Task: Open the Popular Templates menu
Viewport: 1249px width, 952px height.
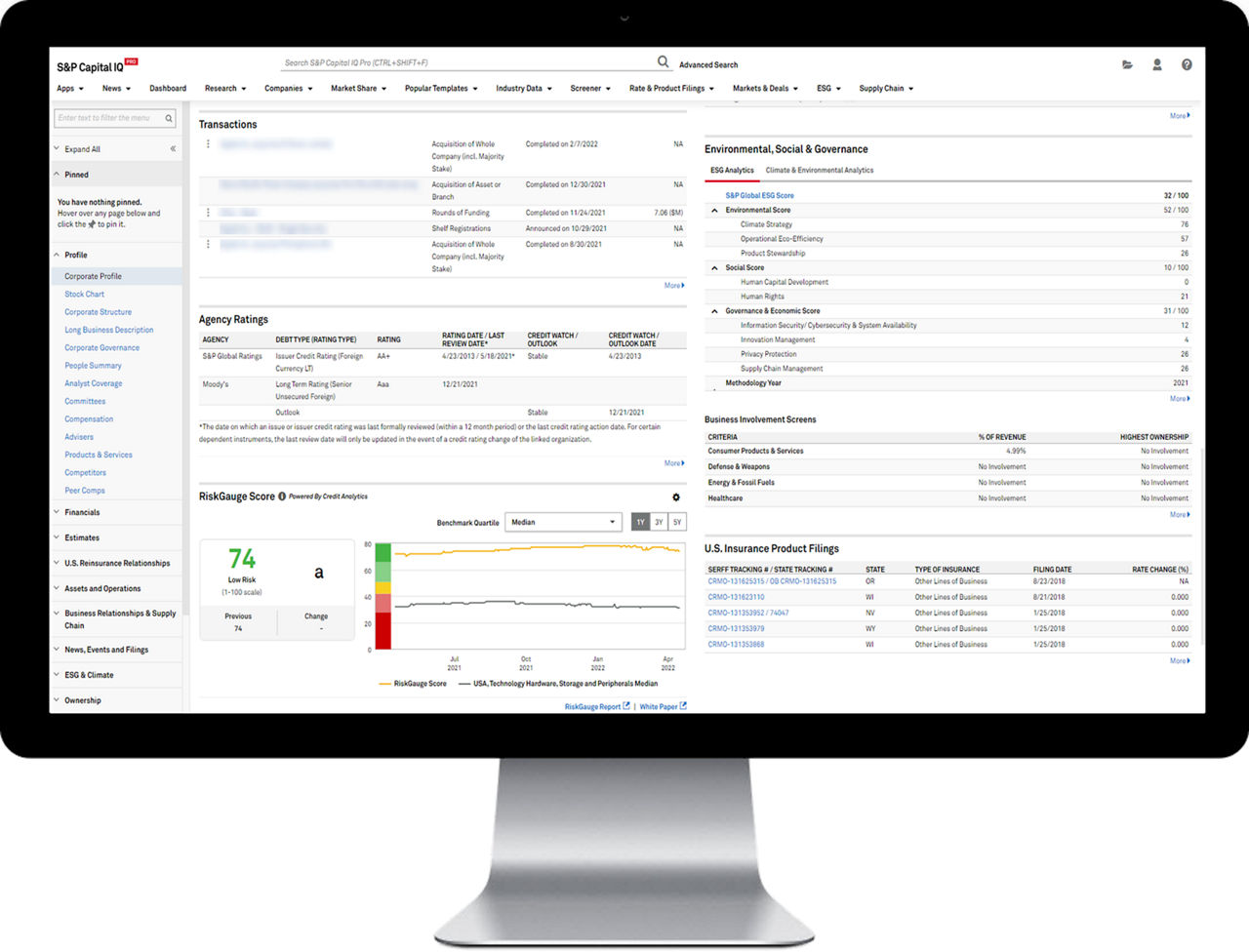Action: click(441, 89)
